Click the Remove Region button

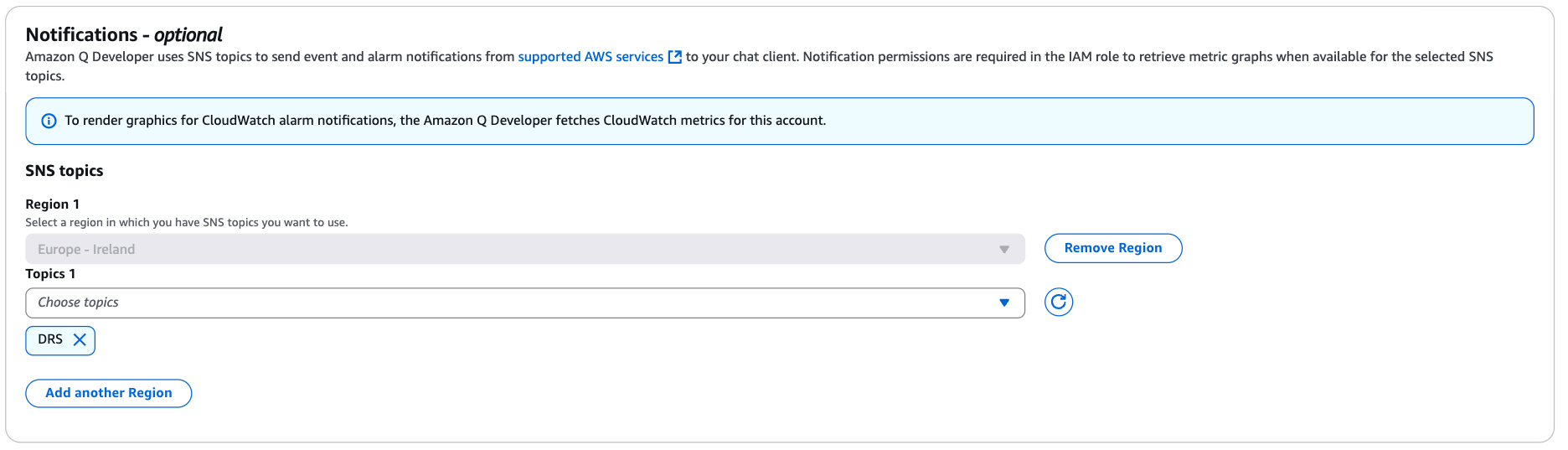coord(1113,249)
